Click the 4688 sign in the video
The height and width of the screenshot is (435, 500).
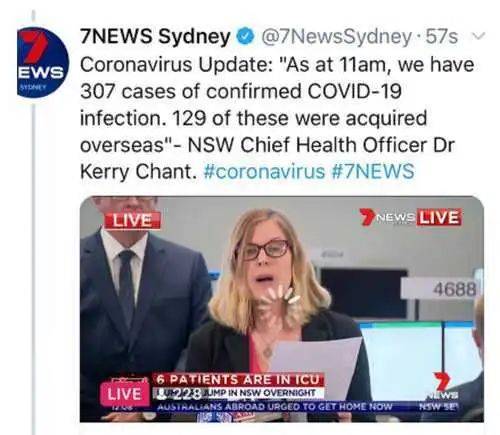455,289
